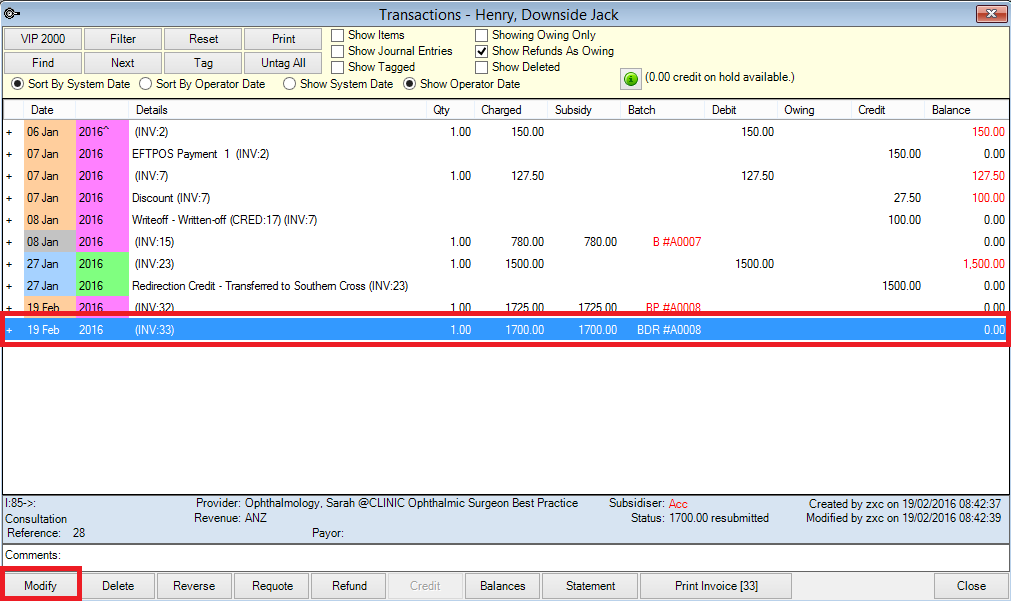Open the window system menu key icon
This screenshot has height=601, width=1011.
point(12,13)
